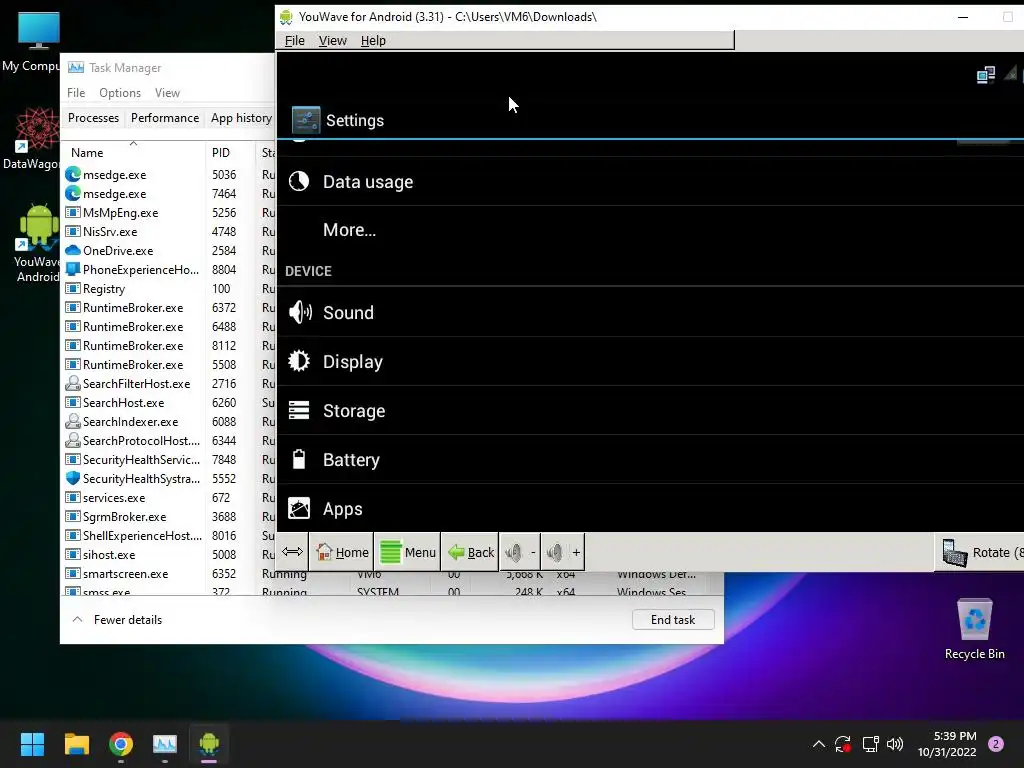This screenshot has height=768, width=1024.
Task: Open YouWave Help menu
Action: 373,40
